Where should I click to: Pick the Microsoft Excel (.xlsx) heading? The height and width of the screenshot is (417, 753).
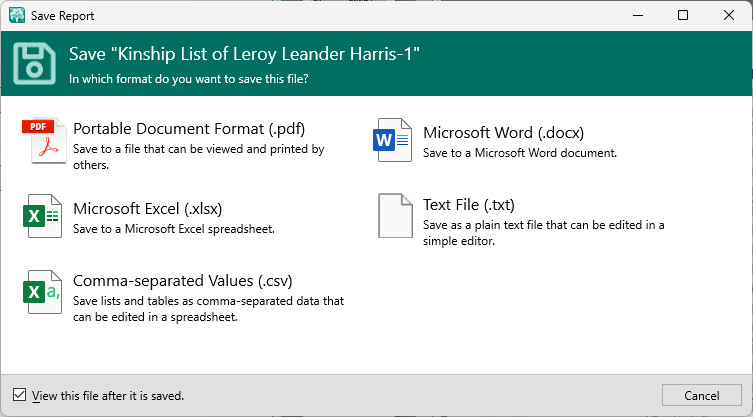pyautogui.click(x=147, y=208)
